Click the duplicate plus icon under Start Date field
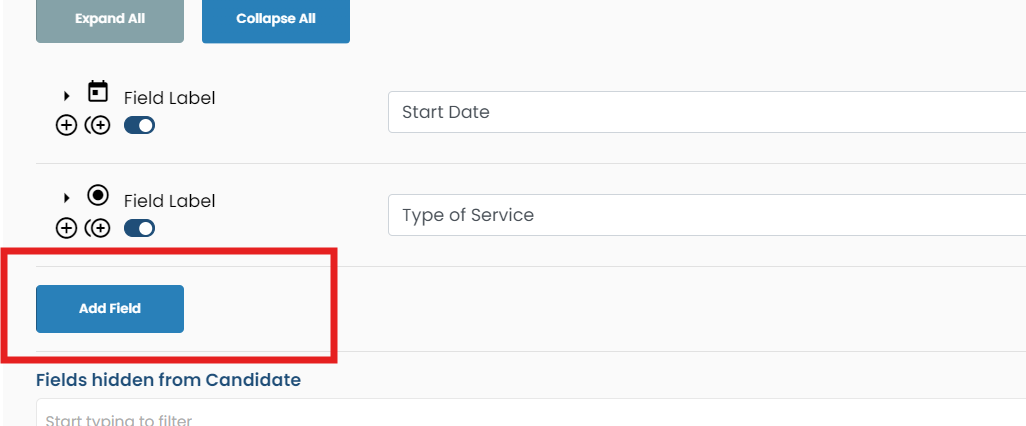 coord(98,126)
